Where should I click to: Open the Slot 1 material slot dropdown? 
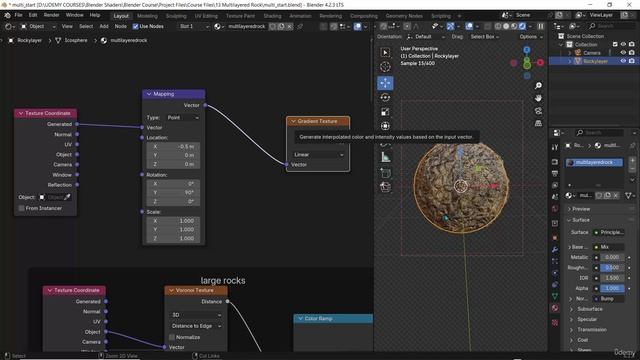pos(194,27)
